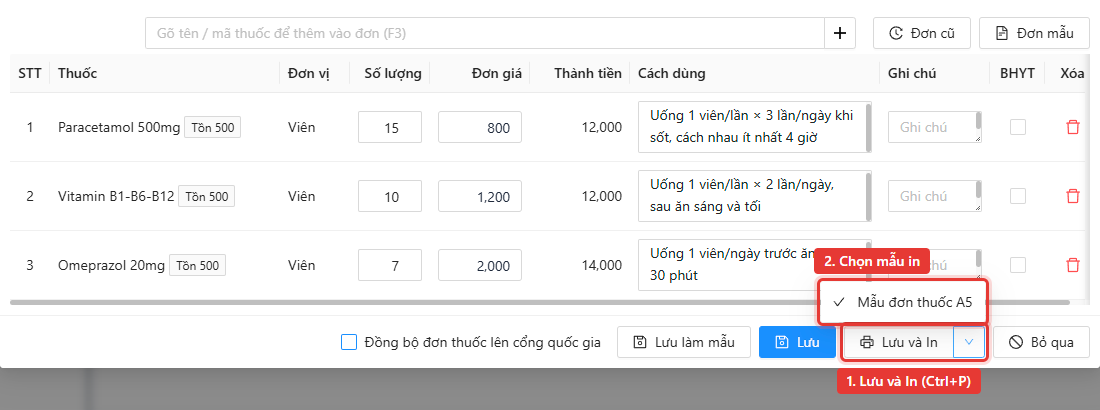The image size is (1100, 410).
Task: Save the prescription with Lưu
Action: [798, 342]
